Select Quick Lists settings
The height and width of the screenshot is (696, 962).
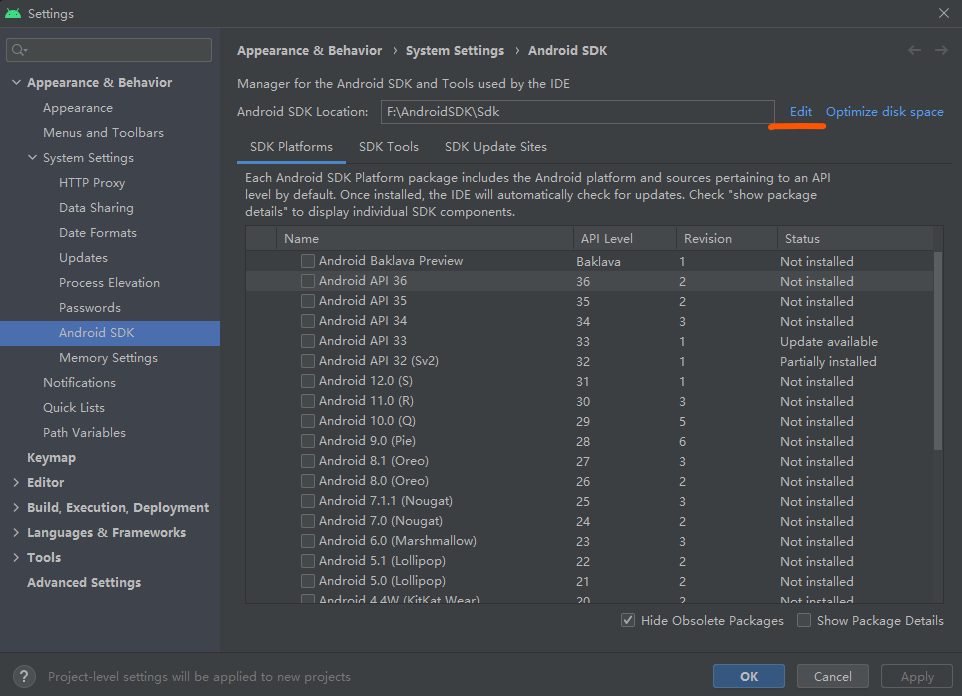pos(74,408)
